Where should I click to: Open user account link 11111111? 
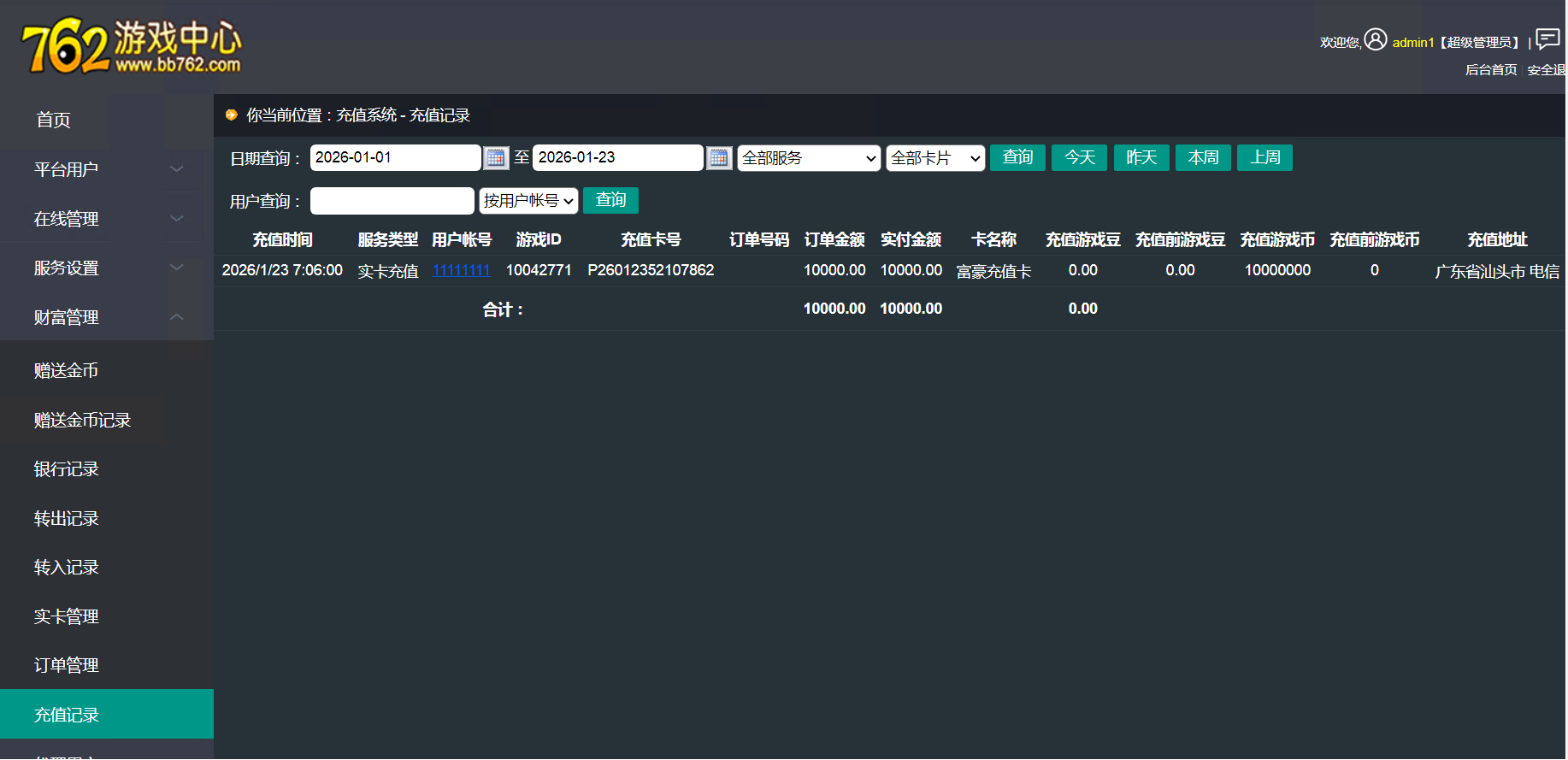click(461, 270)
